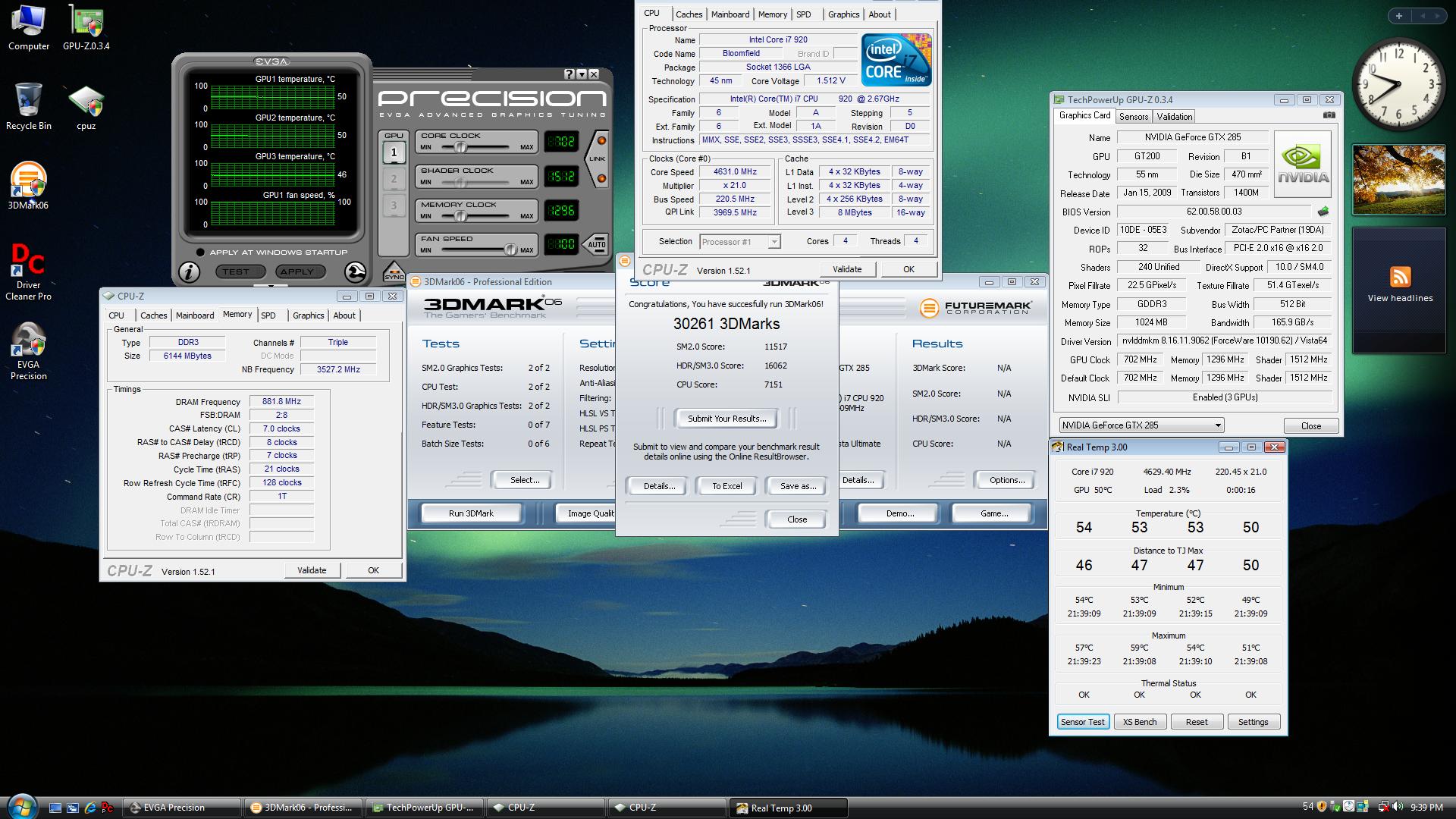
Task: Click the Memory Clock slider handle
Action: pos(460,215)
